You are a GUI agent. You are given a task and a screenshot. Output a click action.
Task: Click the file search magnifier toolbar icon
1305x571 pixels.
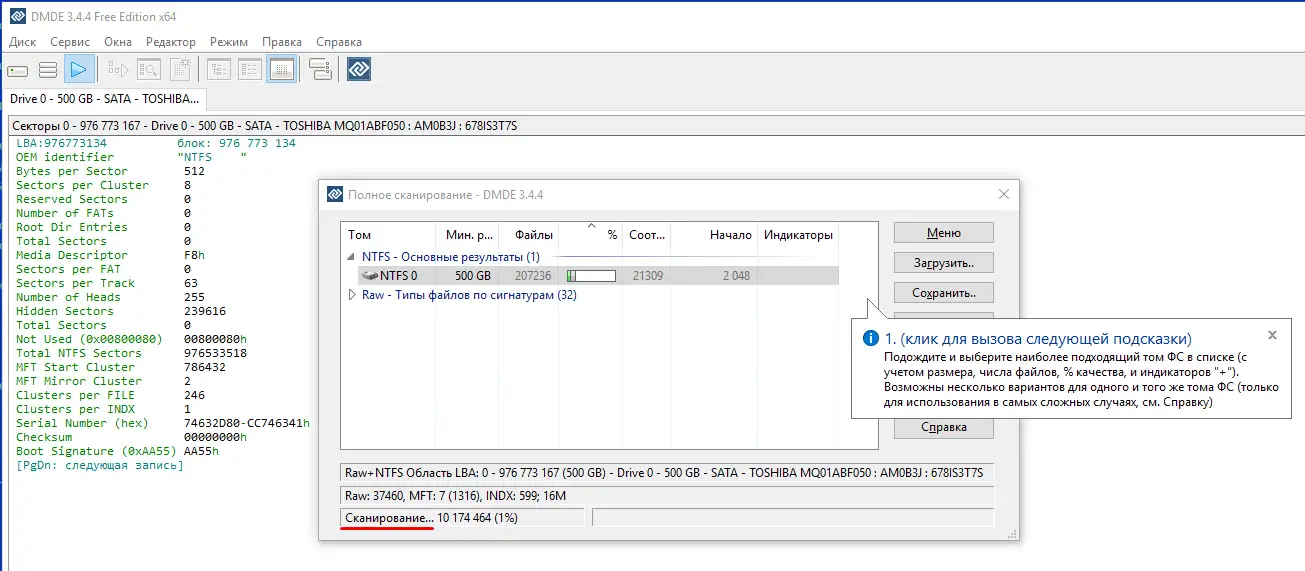[149, 70]
